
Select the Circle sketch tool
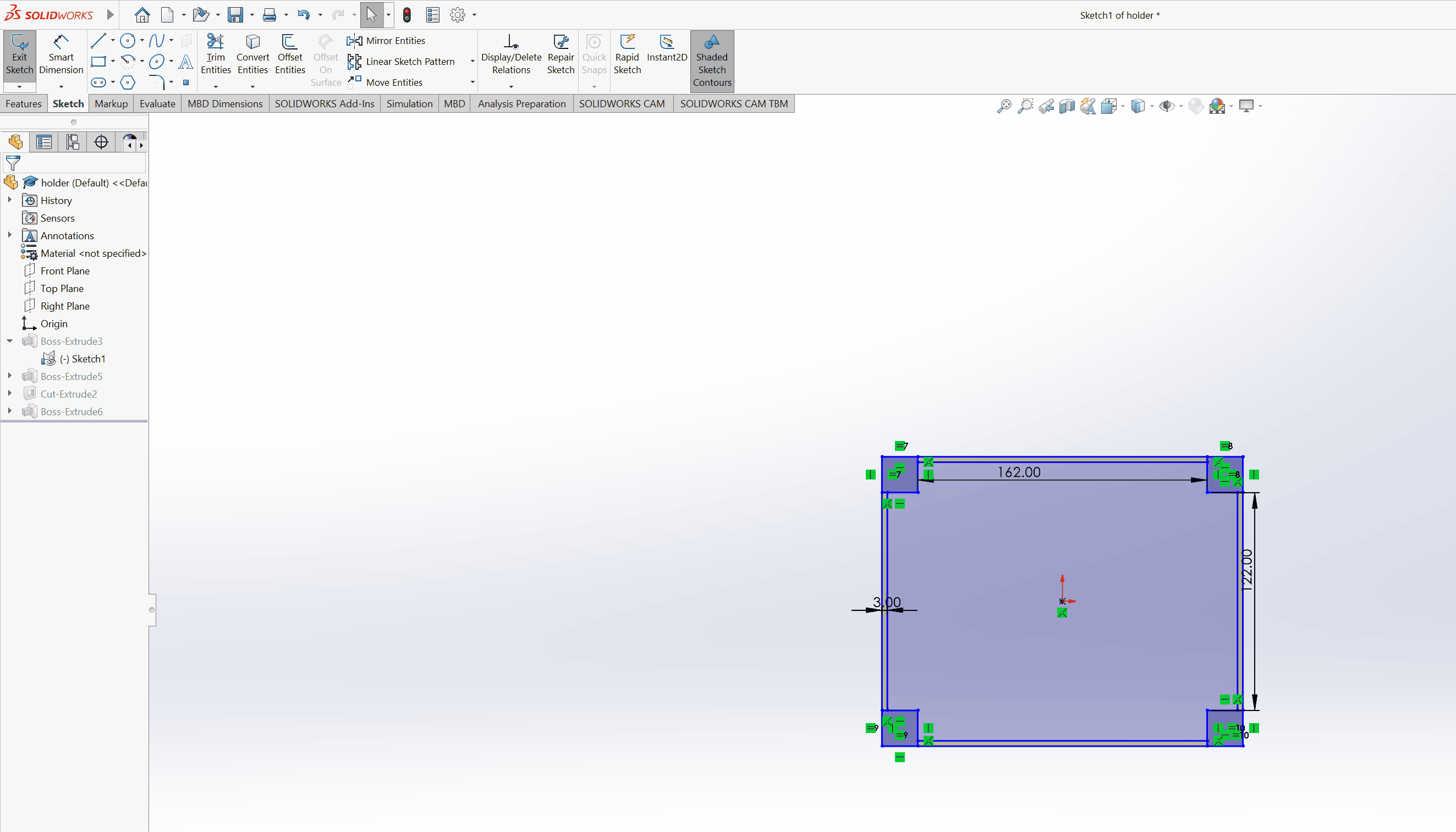(x=128, y=41)
